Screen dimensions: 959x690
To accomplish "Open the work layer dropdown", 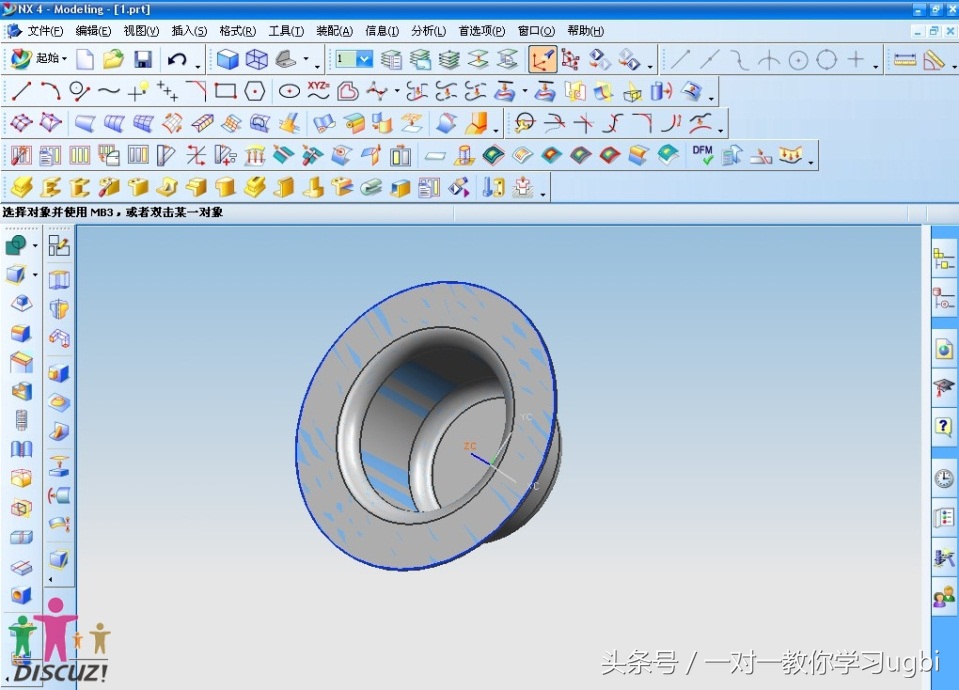I will (361, 58).
